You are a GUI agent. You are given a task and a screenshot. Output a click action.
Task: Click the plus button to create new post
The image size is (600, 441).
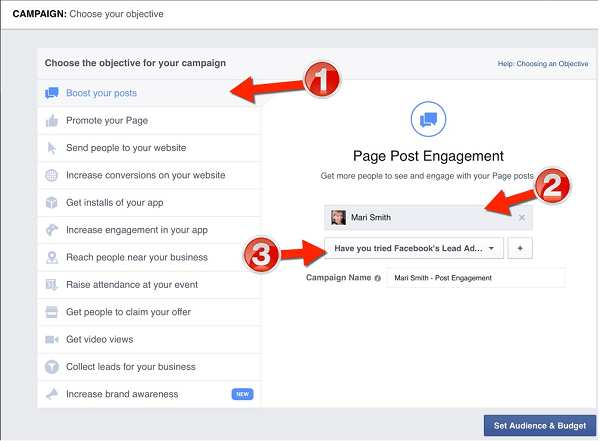(x=520, y=248)
